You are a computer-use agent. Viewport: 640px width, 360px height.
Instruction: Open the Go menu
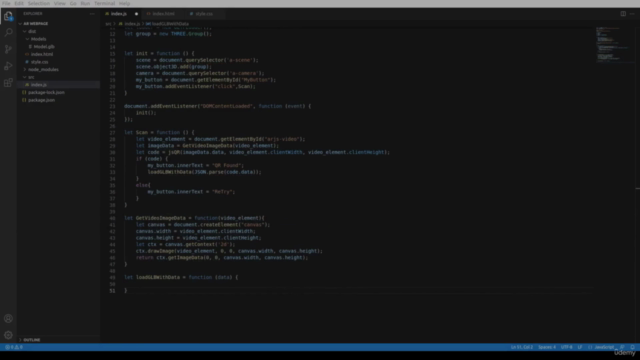(73, 4)
